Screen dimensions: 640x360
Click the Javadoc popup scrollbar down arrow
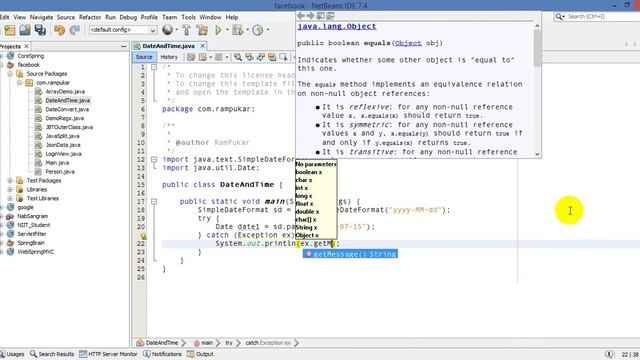click(x=537, y=154)
